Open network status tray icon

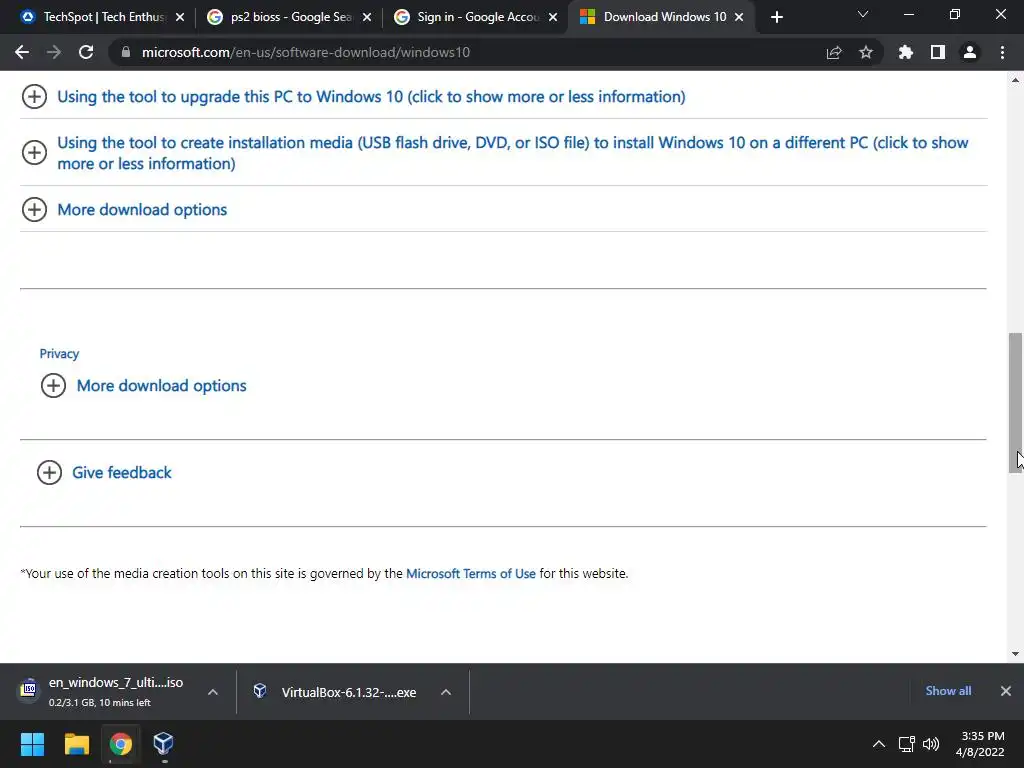(x=906, y=744)
